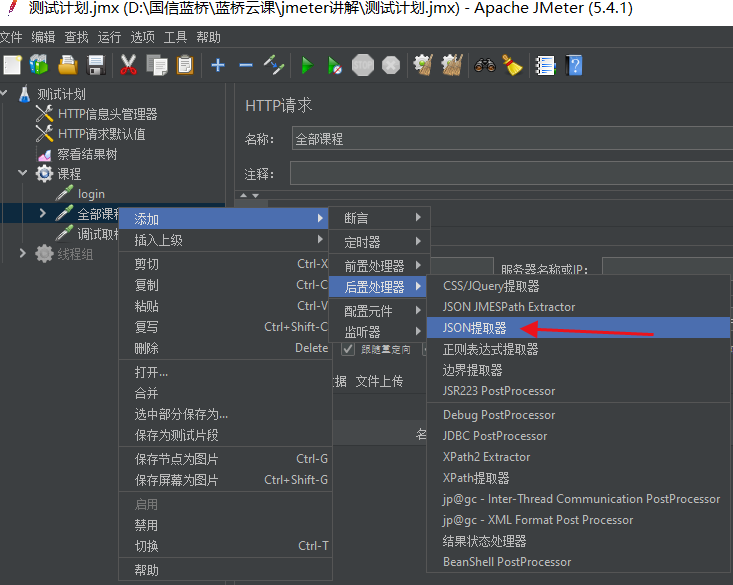The height and width of the screenshot is (585, 733).
Task: Choose JDBC PostProcessor menu item
Action: [578, 436]
